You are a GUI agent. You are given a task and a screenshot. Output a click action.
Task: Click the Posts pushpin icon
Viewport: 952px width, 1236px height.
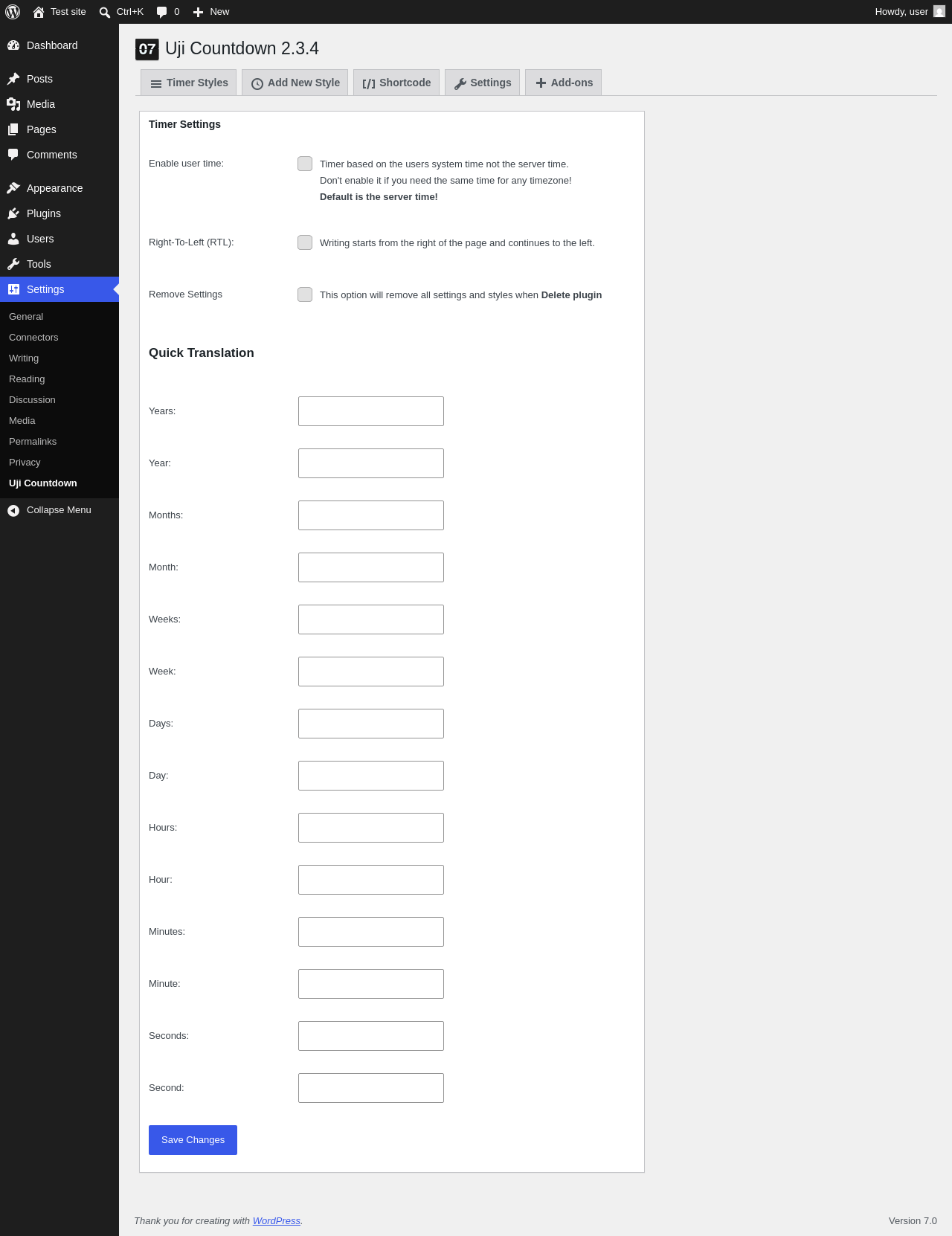tap(13, 79)
